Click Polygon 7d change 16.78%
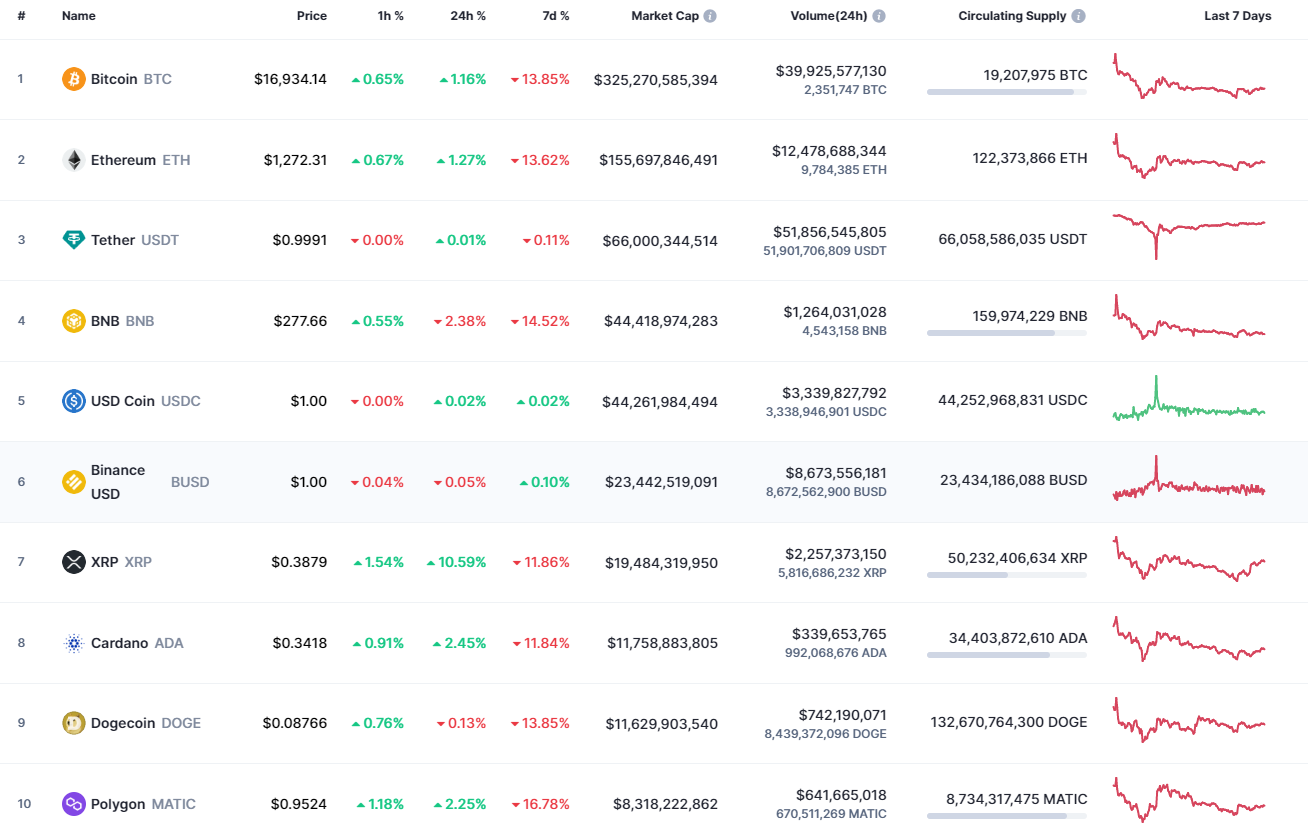The width and height of the screenshot is (1308, 839). tap(540, 804)
